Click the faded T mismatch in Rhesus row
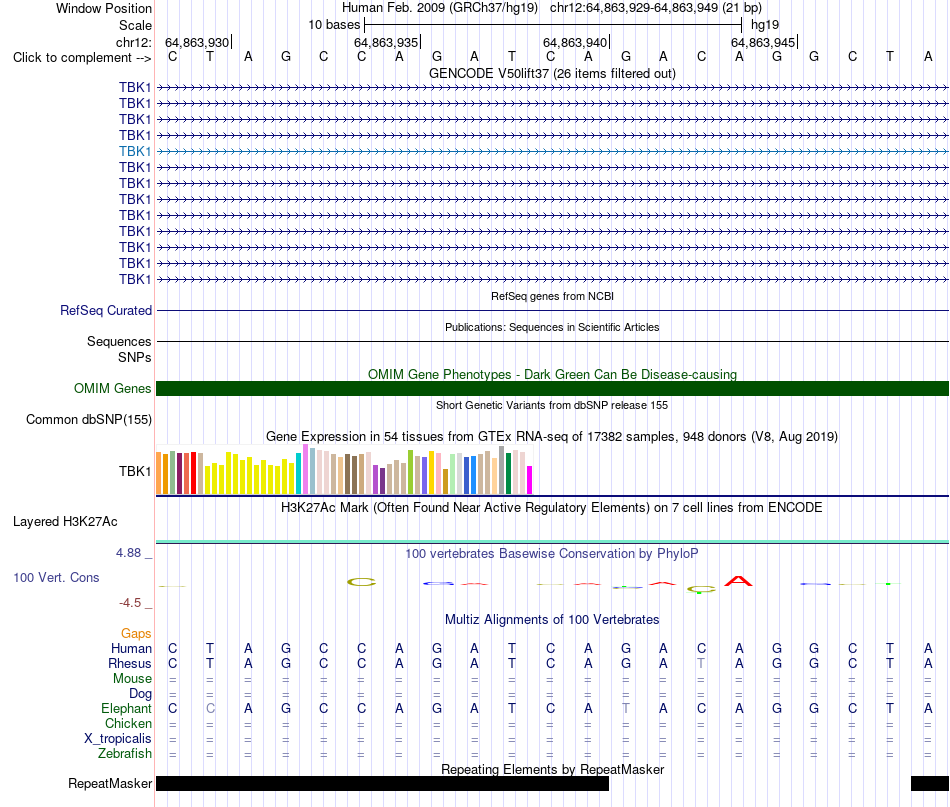The width and height of the screenshot is (950, 807). (x=701, y=663)
